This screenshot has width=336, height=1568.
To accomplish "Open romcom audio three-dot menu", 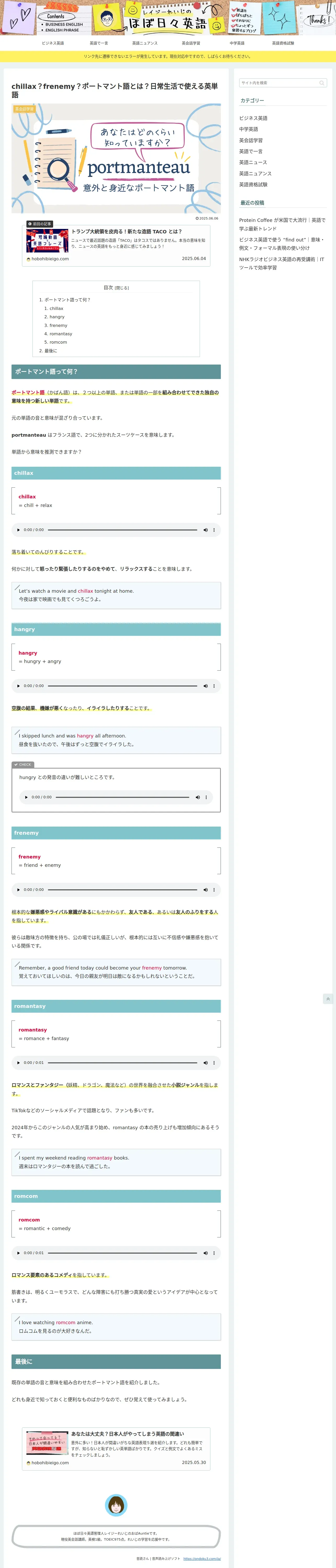I will [214, 1253].
